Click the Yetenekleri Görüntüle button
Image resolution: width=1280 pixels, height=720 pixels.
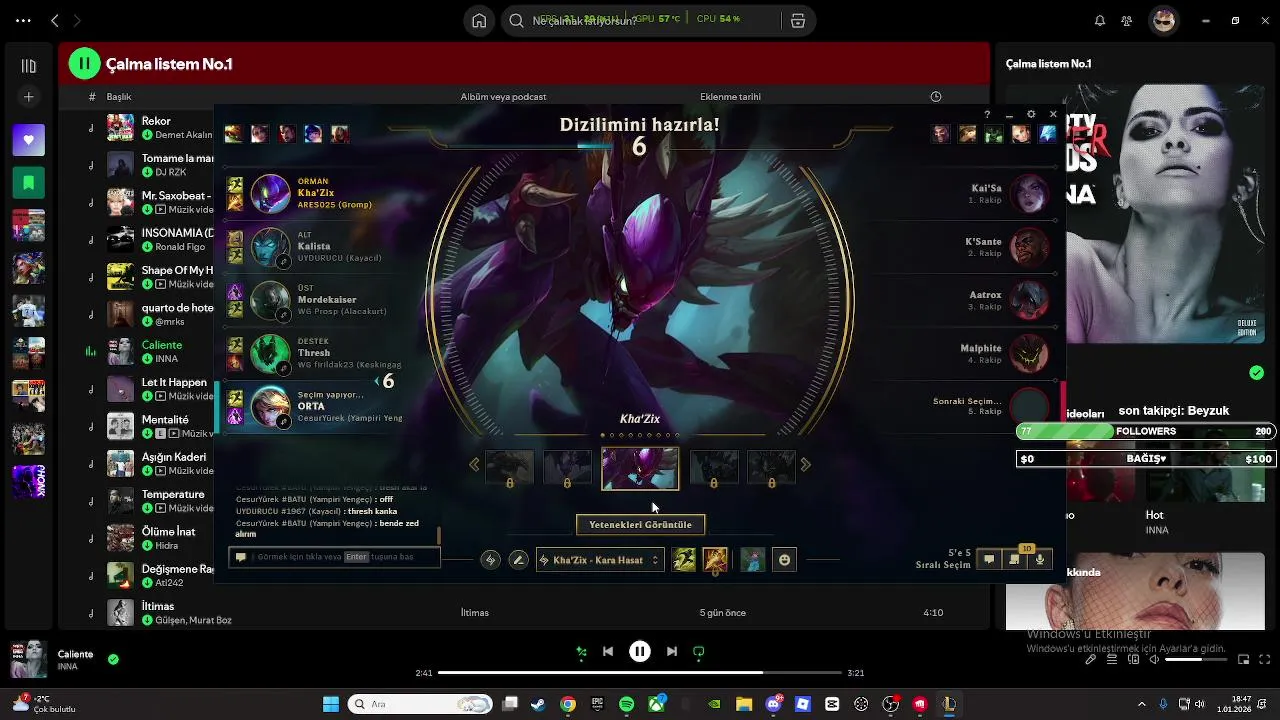pyautogui.click(x=640, y=524)
